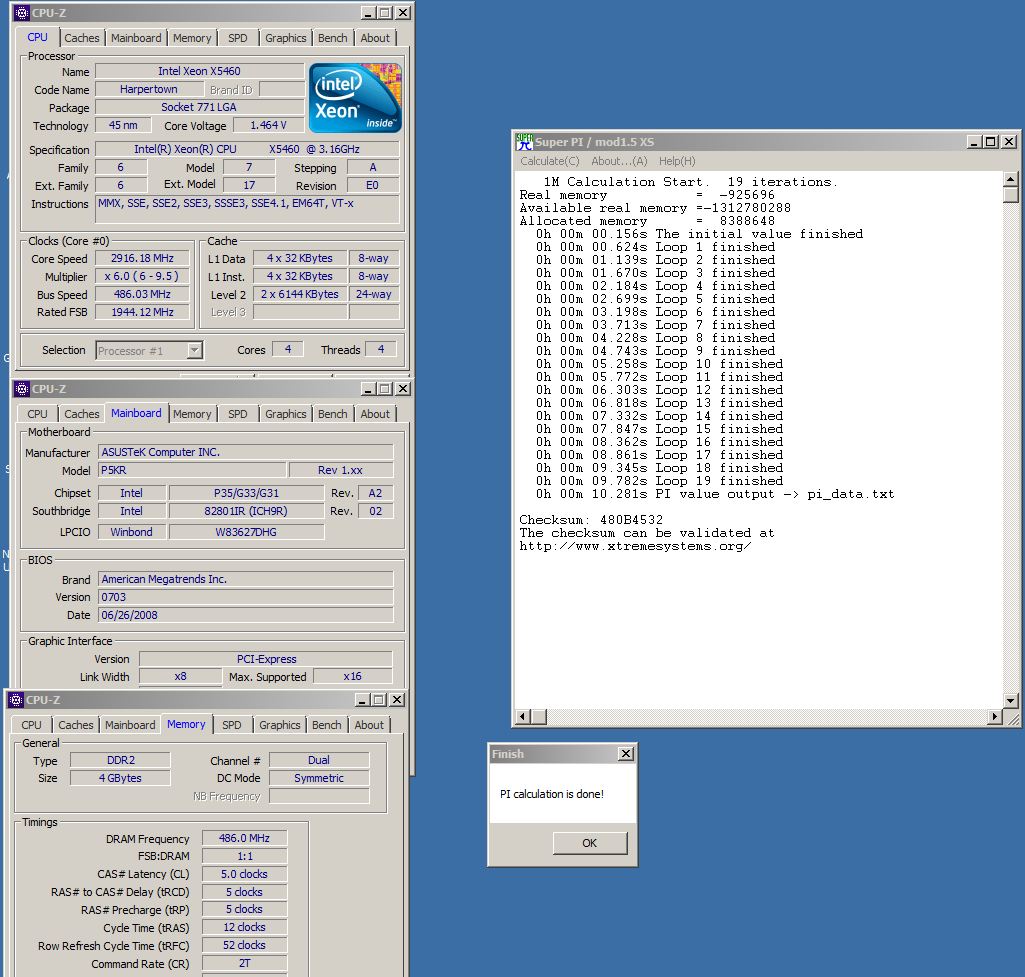Click the Super PI horizontal scrollbar left arrow
This screenshot has height=977, width=1025.
522,717
